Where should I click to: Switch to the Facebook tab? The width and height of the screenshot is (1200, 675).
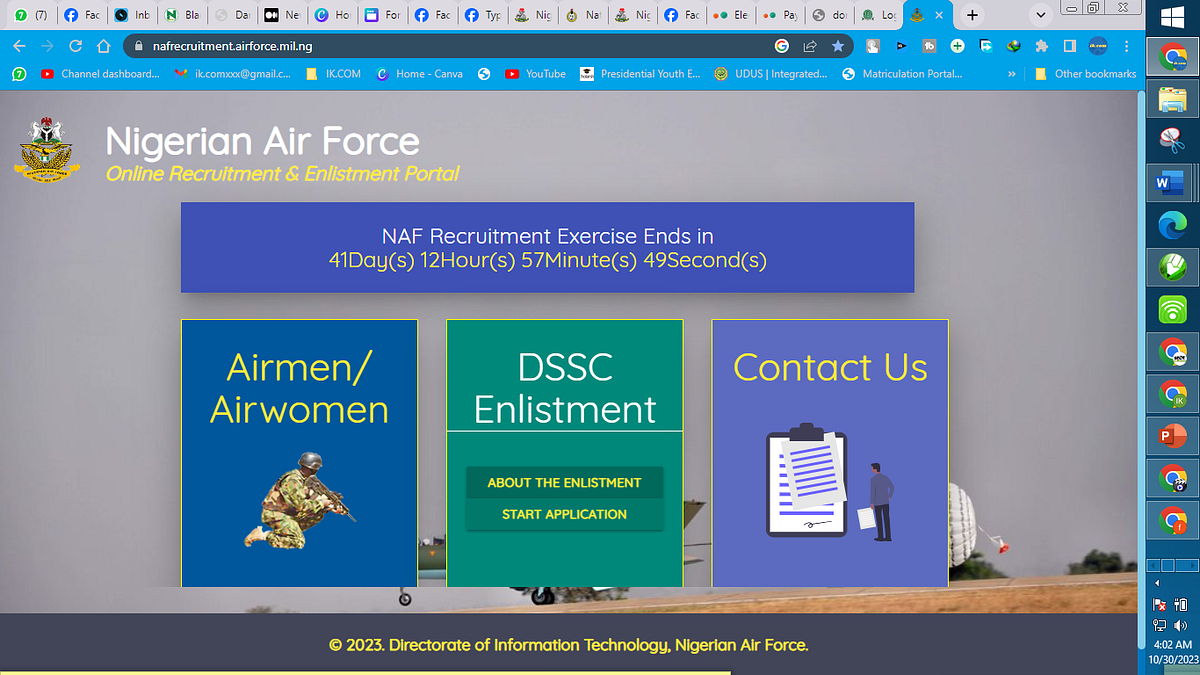click(81, 14)
